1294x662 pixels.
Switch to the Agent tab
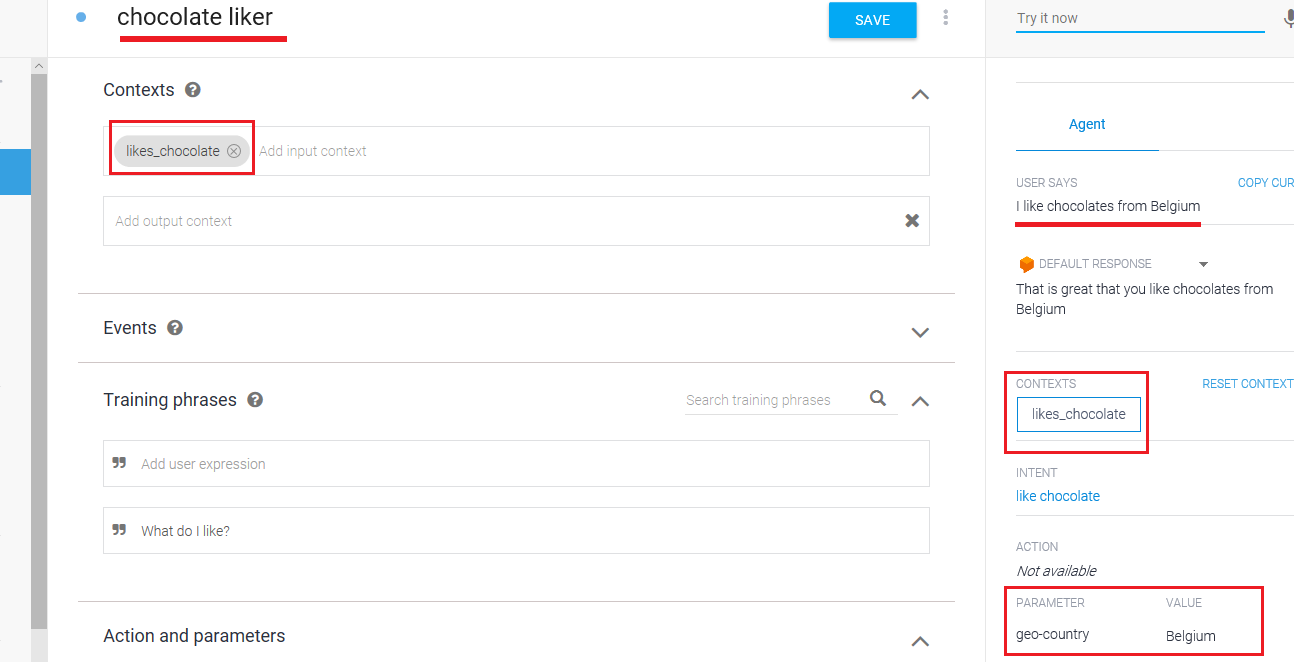tap(1086, 125)
